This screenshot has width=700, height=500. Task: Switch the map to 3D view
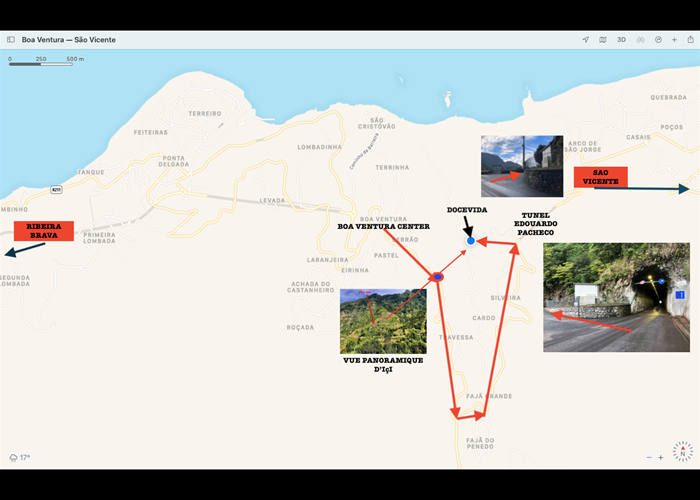[x=621, y=40]
